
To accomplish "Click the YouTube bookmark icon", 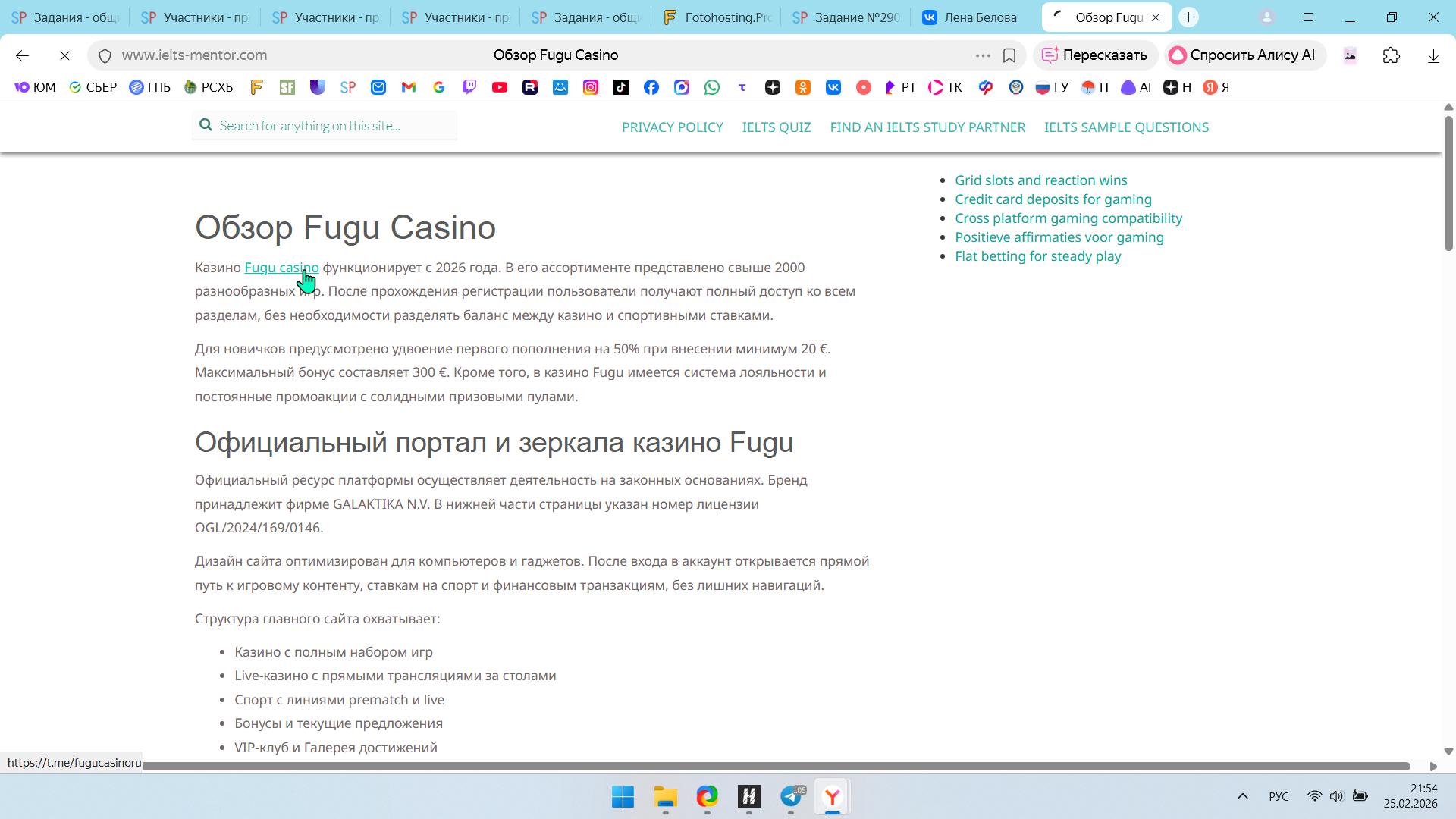I will point(500,87).
